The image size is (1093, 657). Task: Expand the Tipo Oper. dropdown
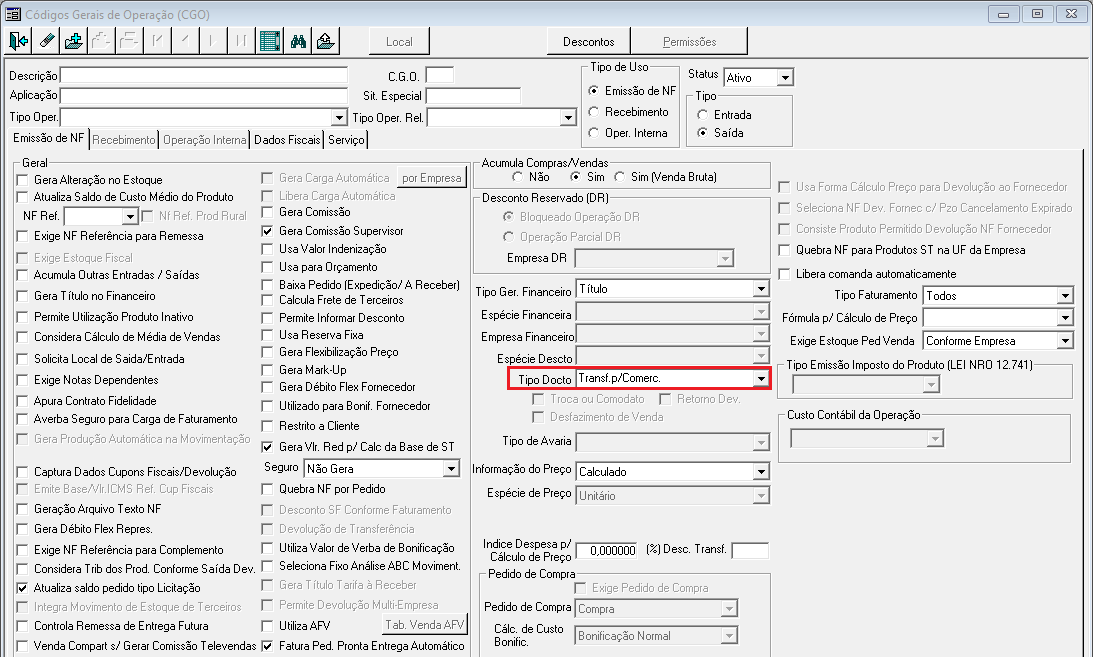tap(339, 118)
